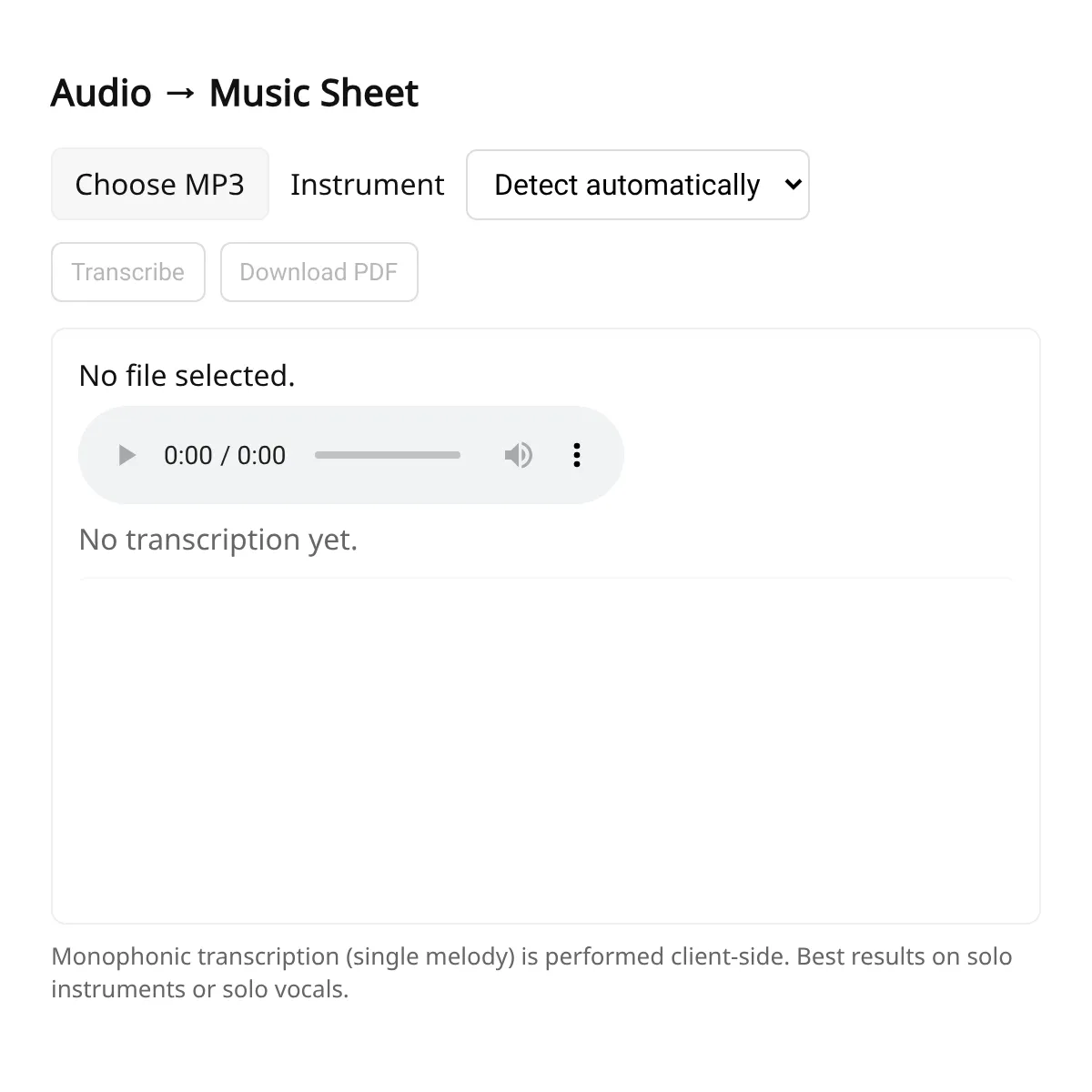
Task: Click the Download PDF button
Action: [318, 272]
